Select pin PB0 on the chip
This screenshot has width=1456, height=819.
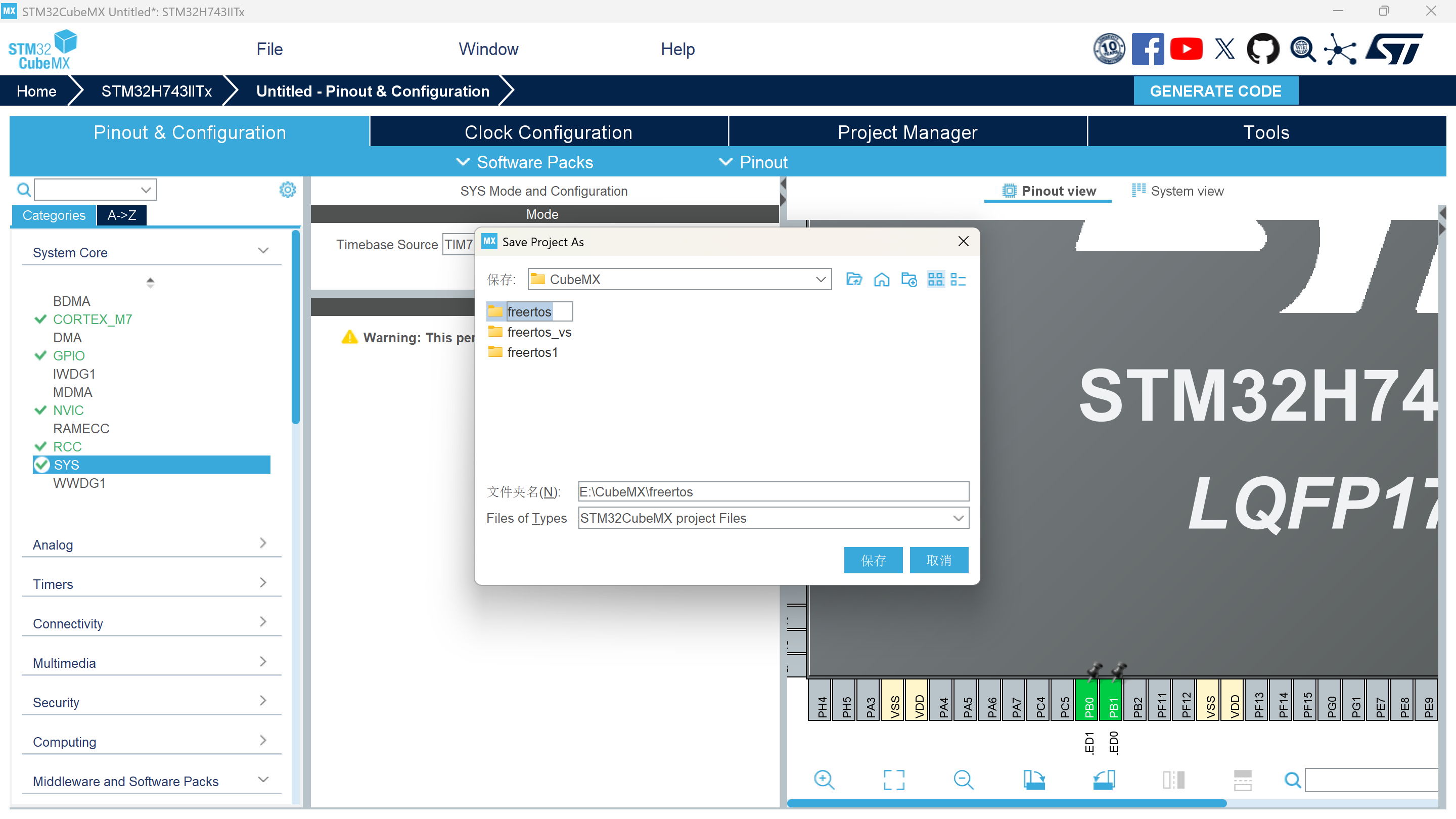tap(1087, 700)
